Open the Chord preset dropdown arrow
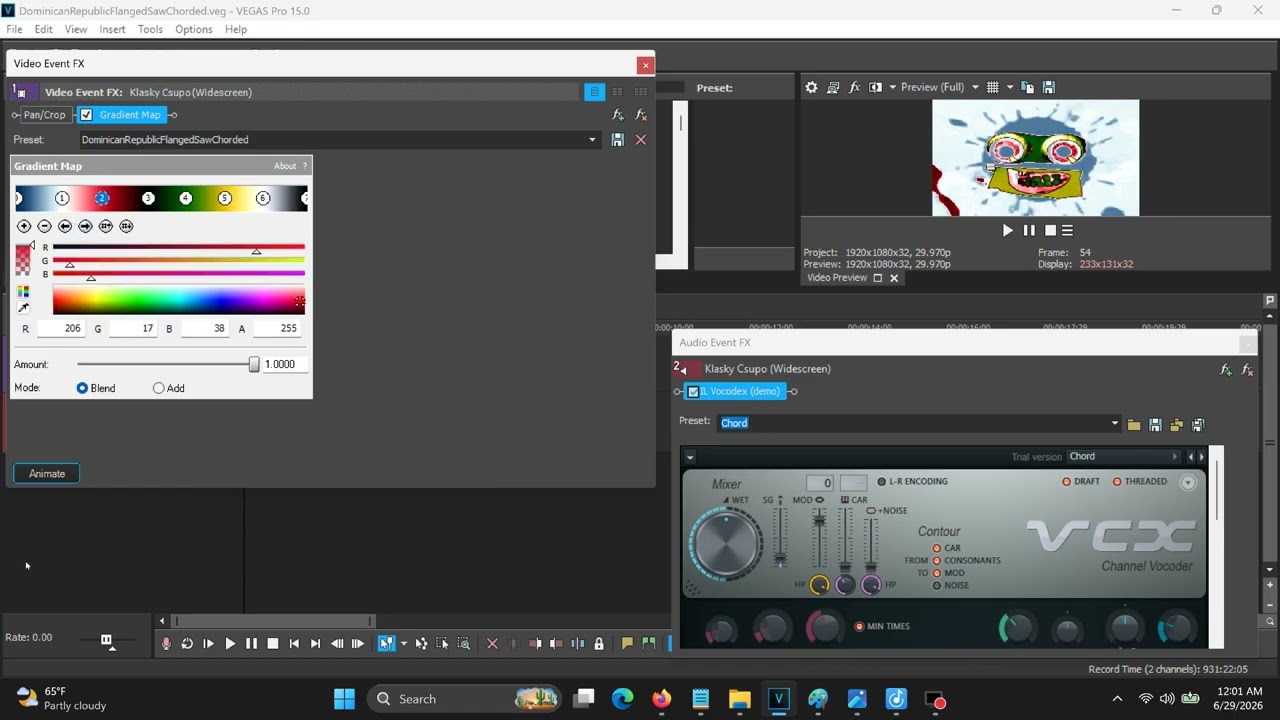Screen dimensions: 1280x720 tap(1114, 423)
